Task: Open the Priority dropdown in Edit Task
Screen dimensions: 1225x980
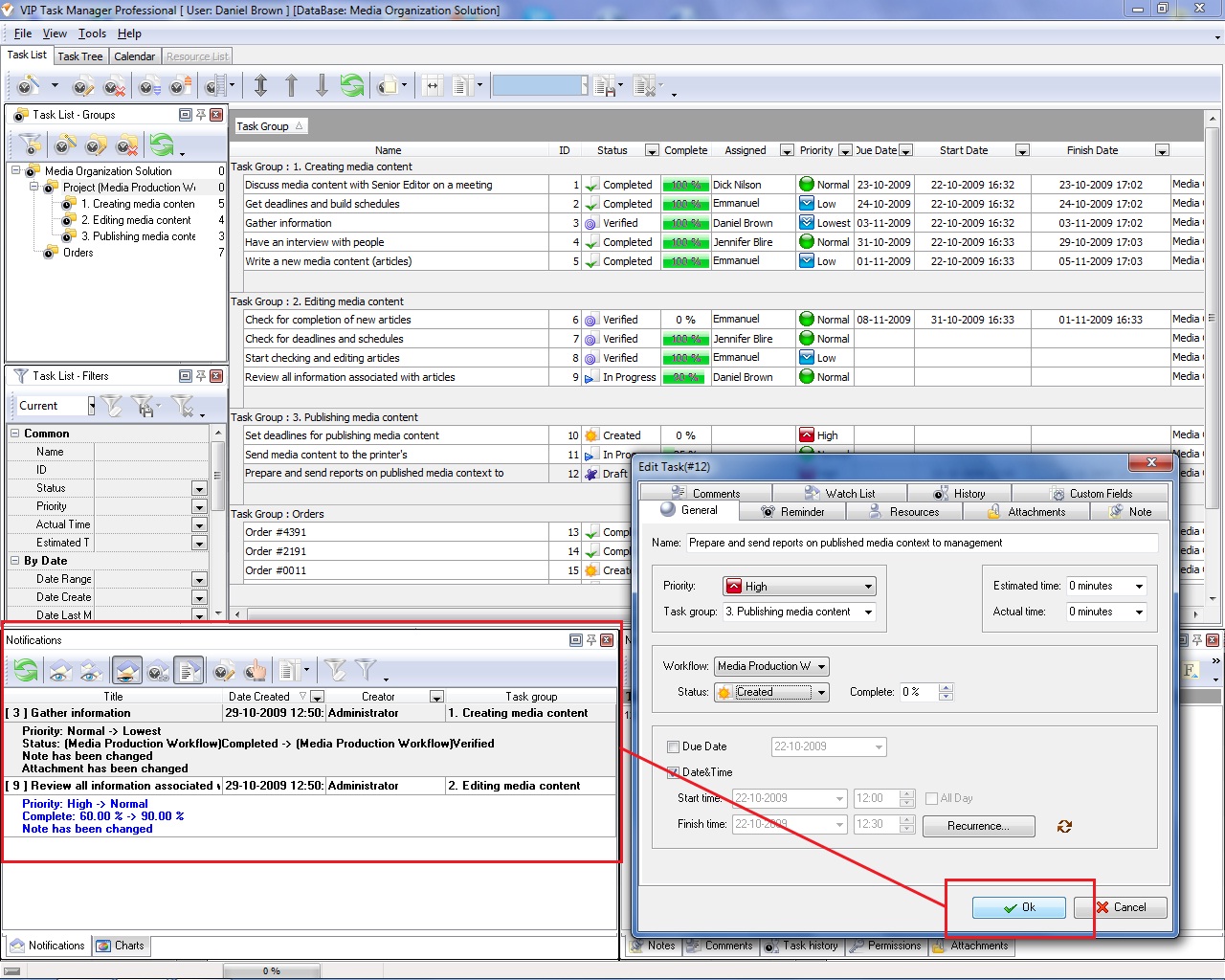Action: coord(868,587)
